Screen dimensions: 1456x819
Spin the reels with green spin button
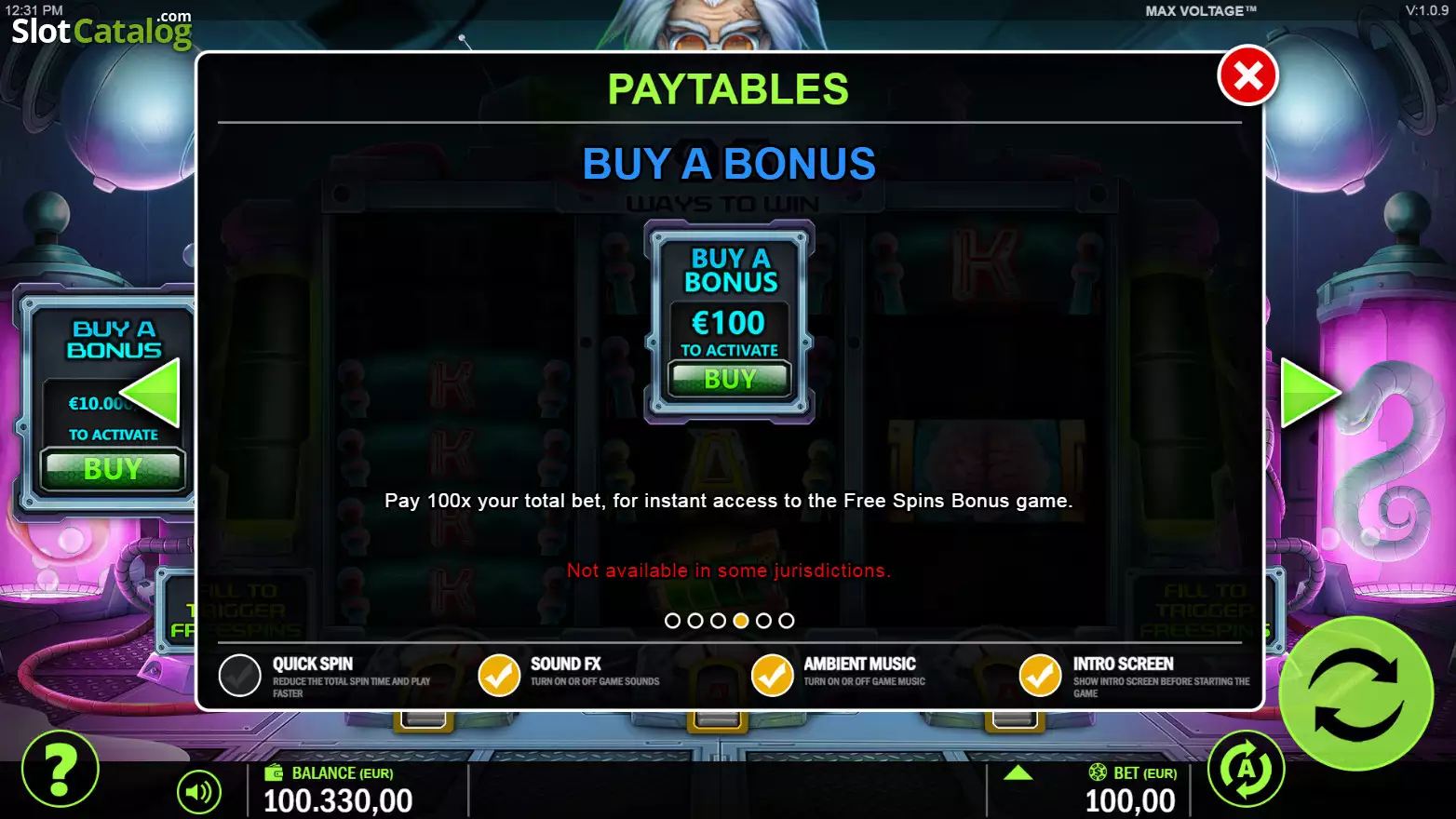(1356, 693)
